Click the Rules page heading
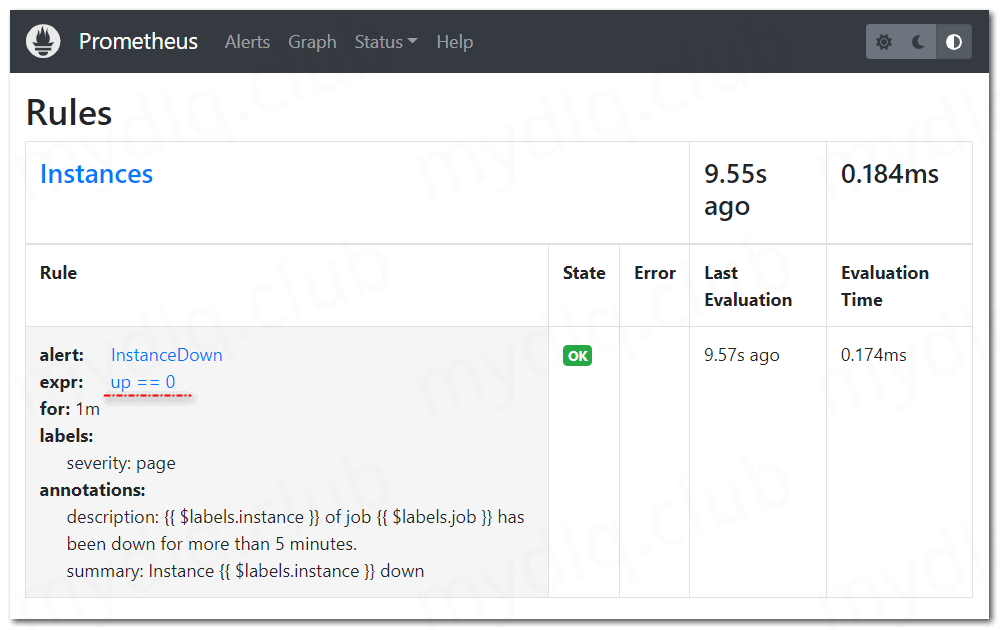 pos(69,113)
